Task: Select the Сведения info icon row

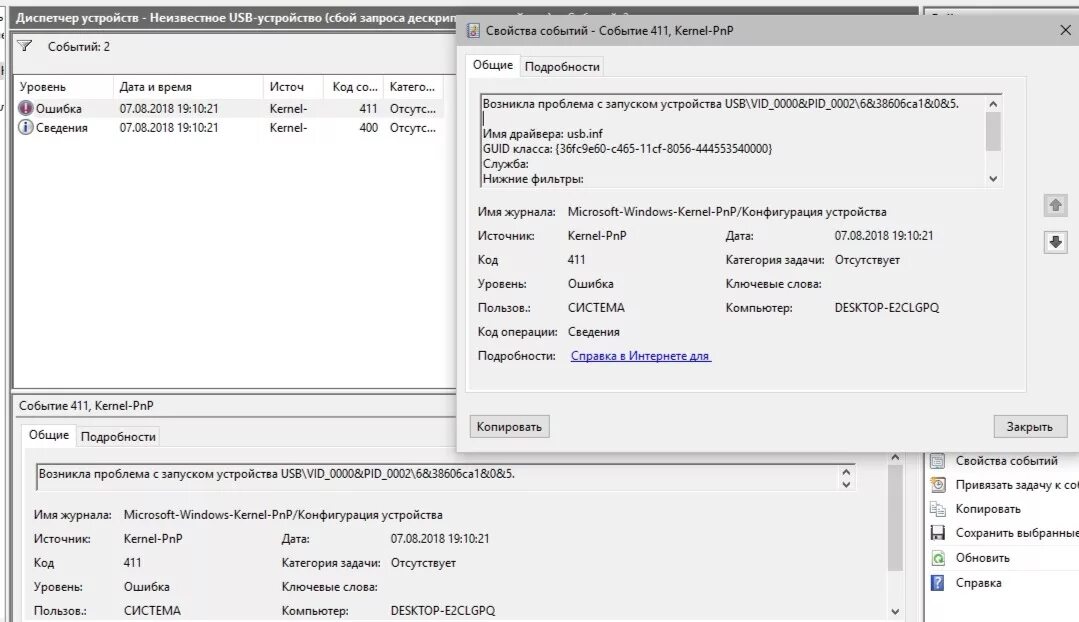Action: click(228, 127)
